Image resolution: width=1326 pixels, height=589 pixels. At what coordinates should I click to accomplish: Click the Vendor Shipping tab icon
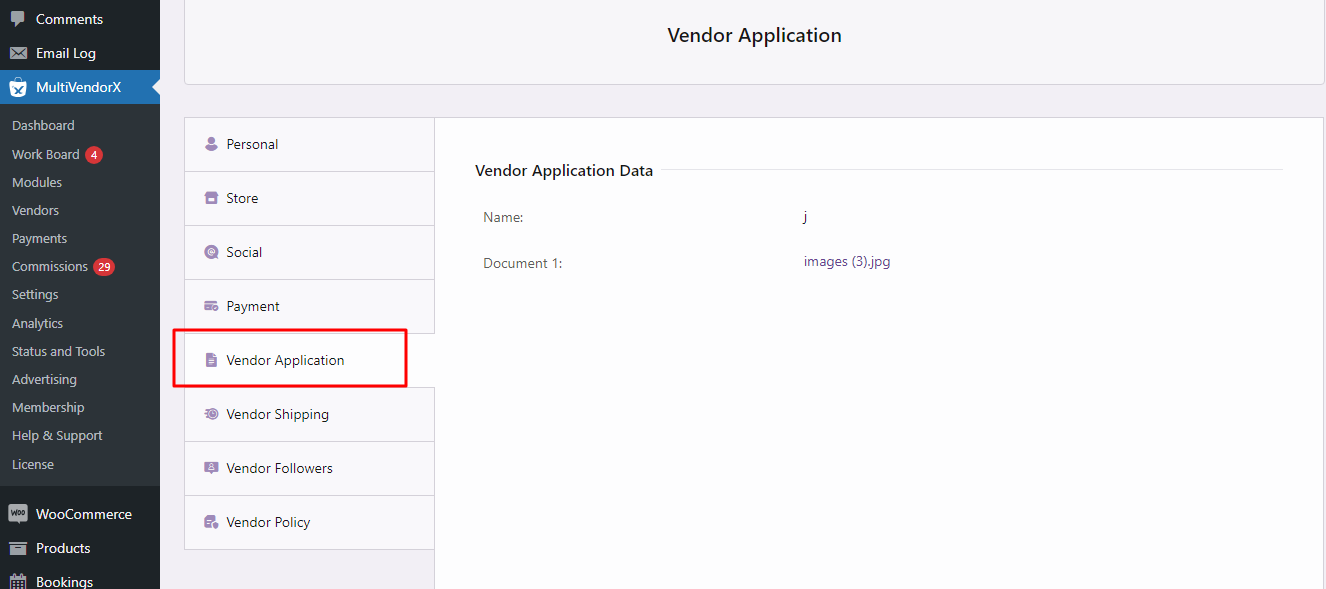pyautogui.click(x=211, y=414)
